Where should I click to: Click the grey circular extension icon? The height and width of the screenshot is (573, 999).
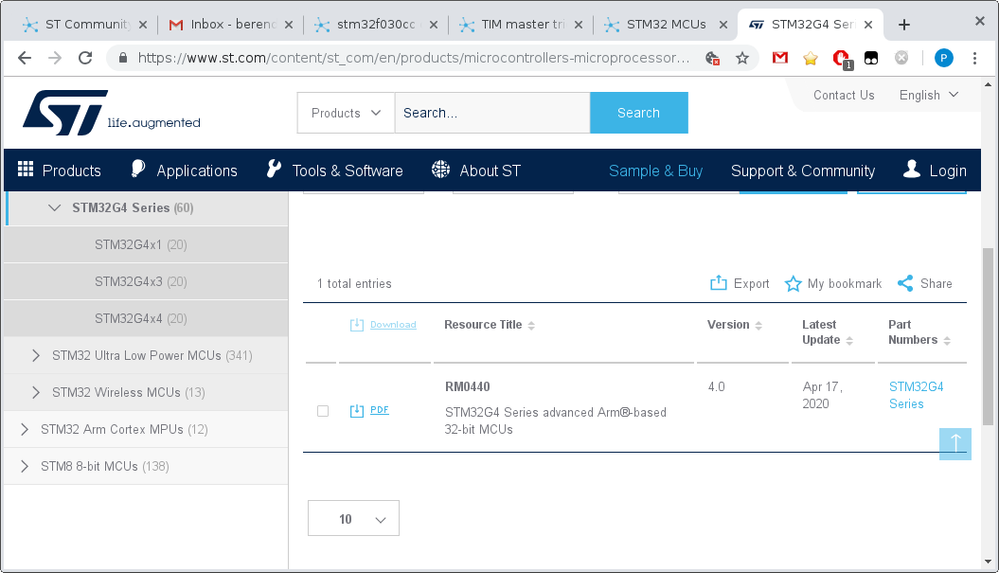(902, 58)
